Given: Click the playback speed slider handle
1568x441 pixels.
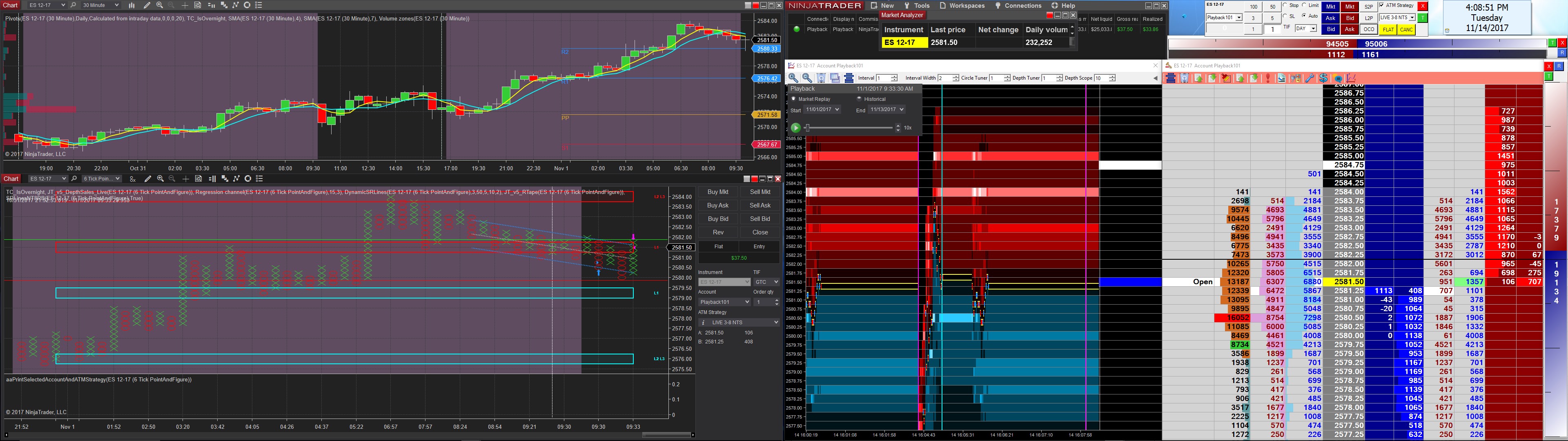Looking at the screenshot, I should pyautogui.click(x=807, y=127).
